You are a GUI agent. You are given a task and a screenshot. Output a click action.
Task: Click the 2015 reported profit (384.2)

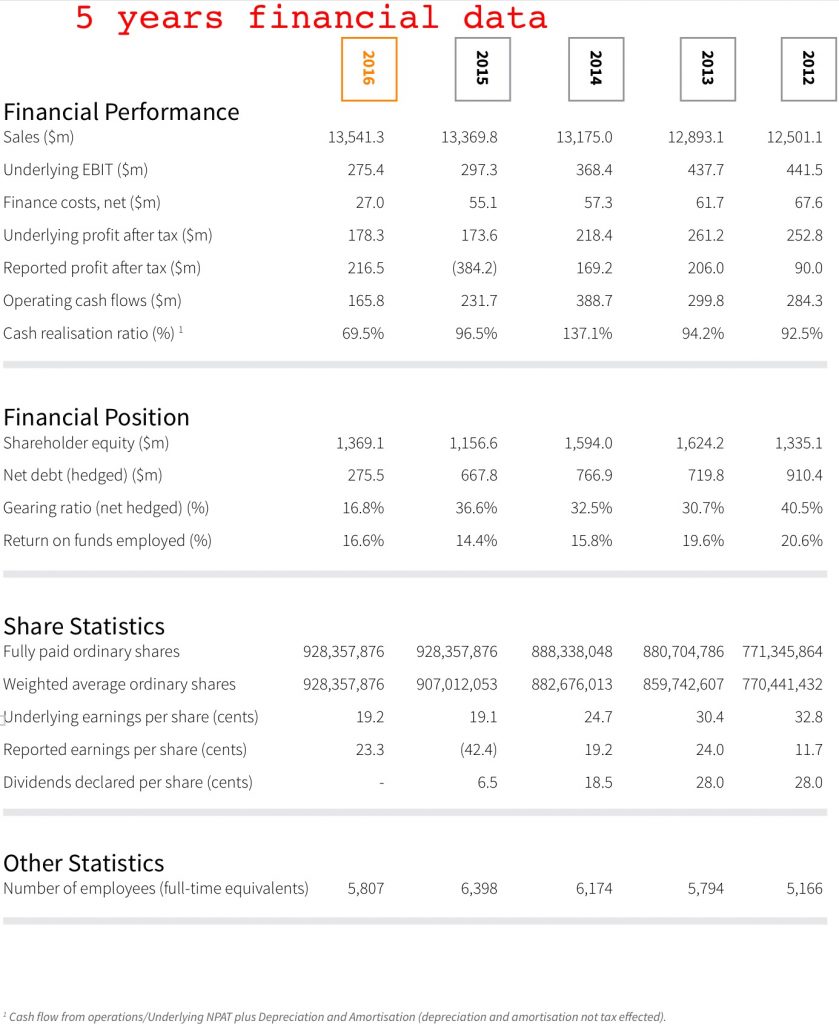click(475, 268)
